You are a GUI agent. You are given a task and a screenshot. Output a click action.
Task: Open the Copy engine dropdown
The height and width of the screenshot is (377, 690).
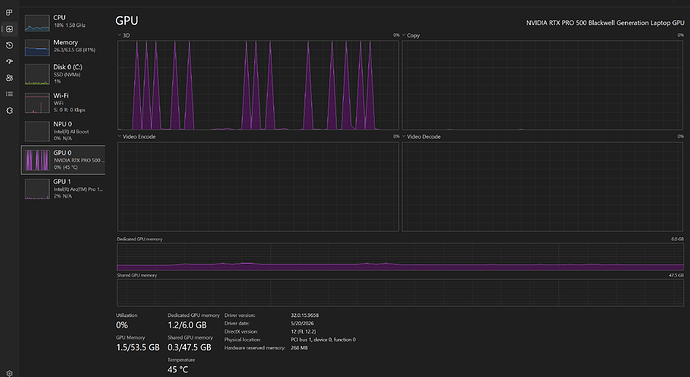click(411, 35)
